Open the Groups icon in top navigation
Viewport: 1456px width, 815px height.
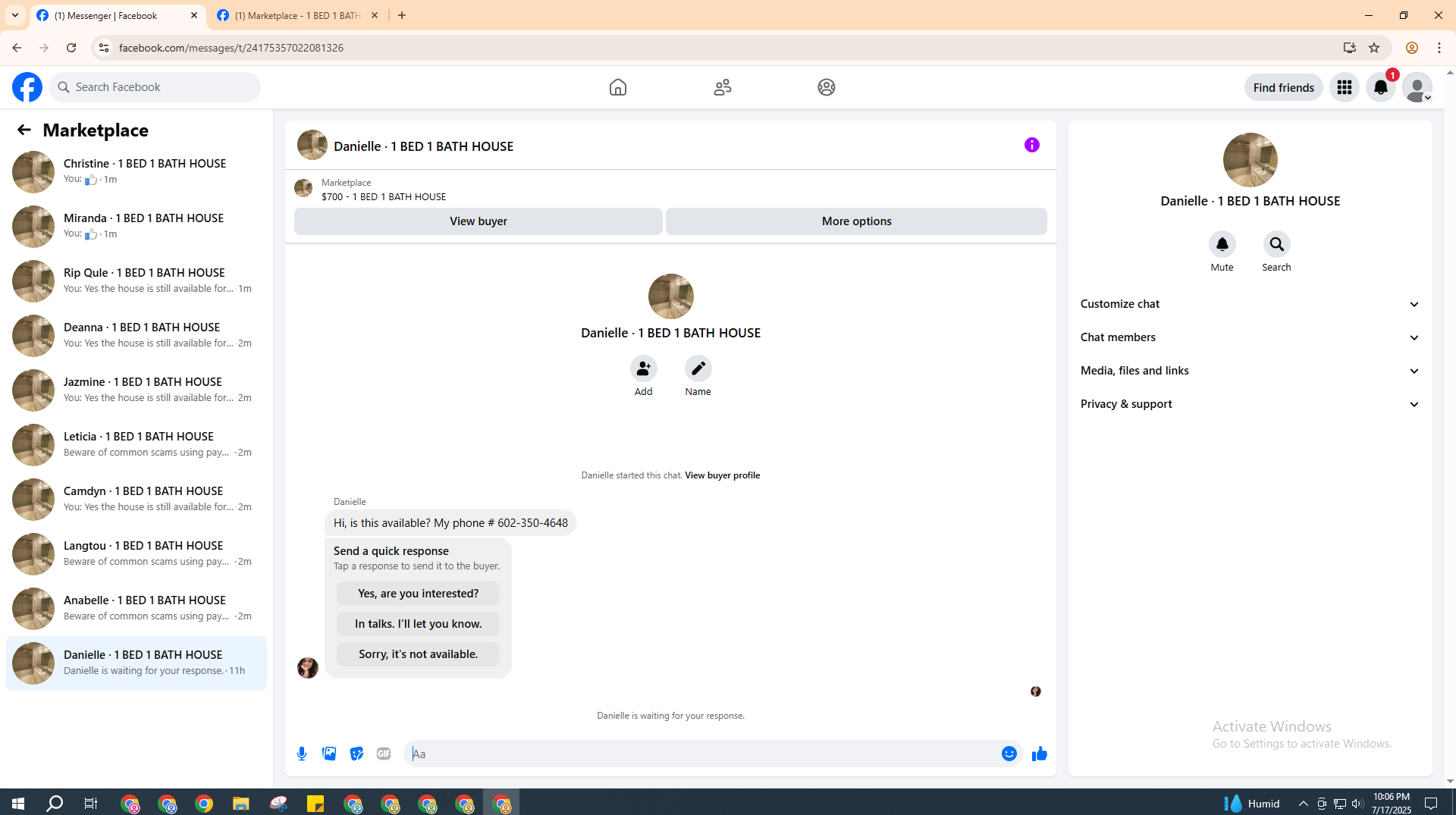827,87
